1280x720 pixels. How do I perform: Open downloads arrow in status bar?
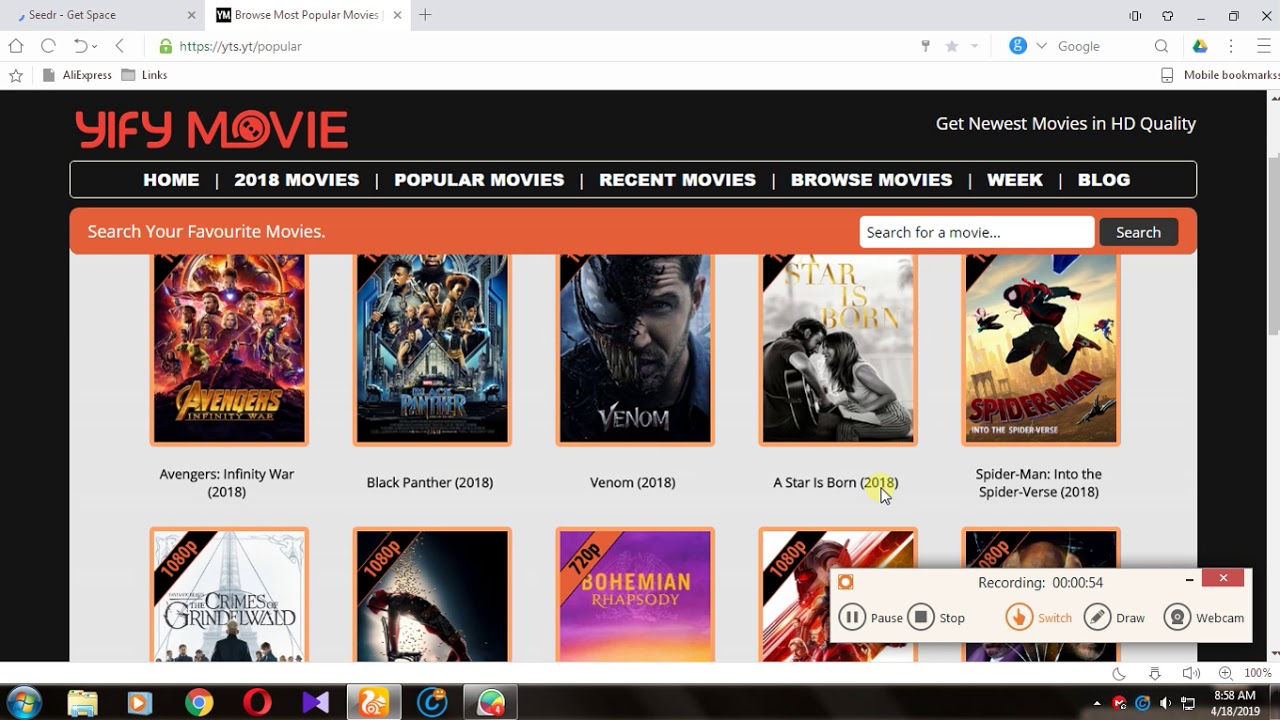pos(1155,674)
